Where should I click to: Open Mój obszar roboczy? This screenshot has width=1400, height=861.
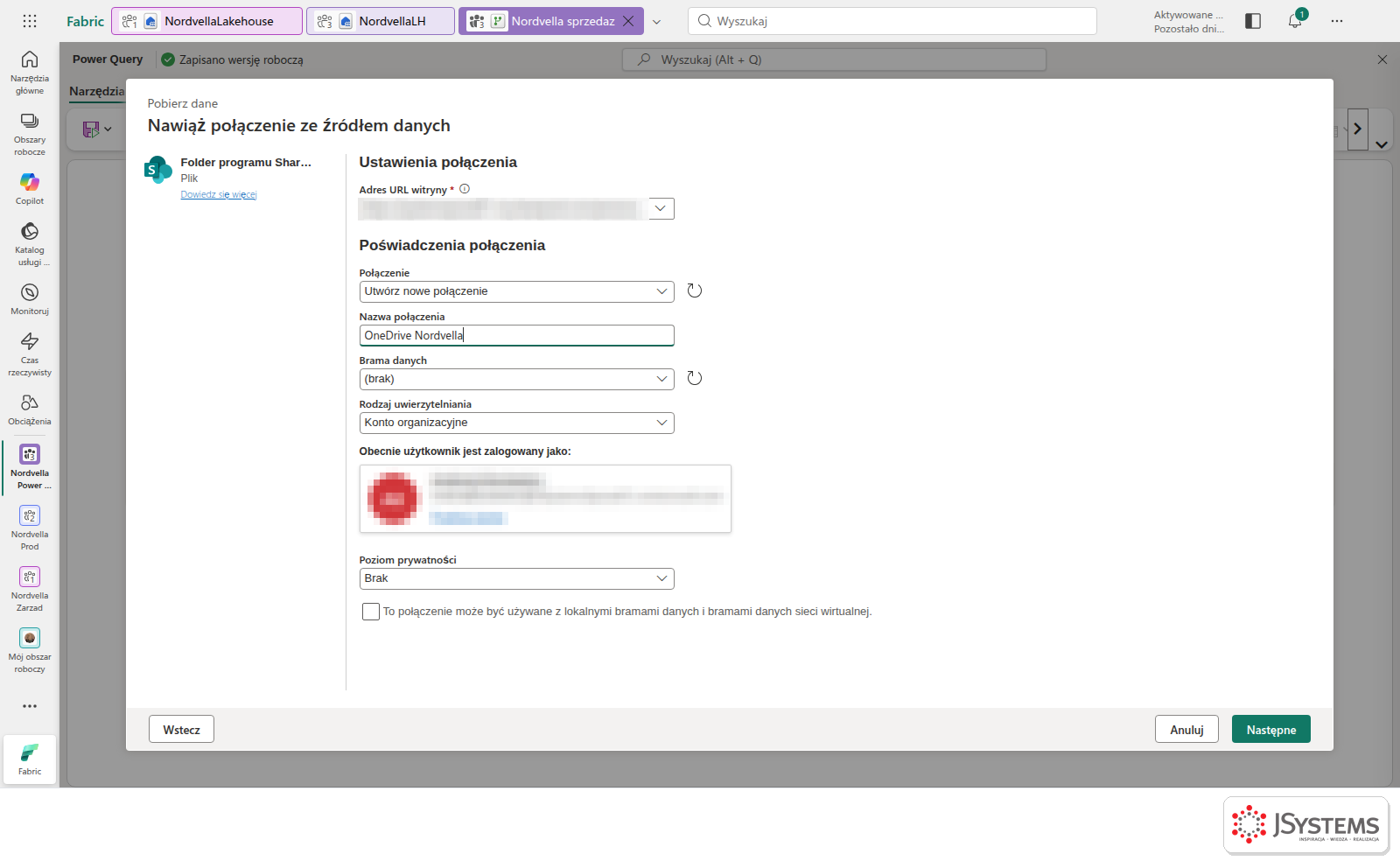pyautogui.click(x=30, y=650)
